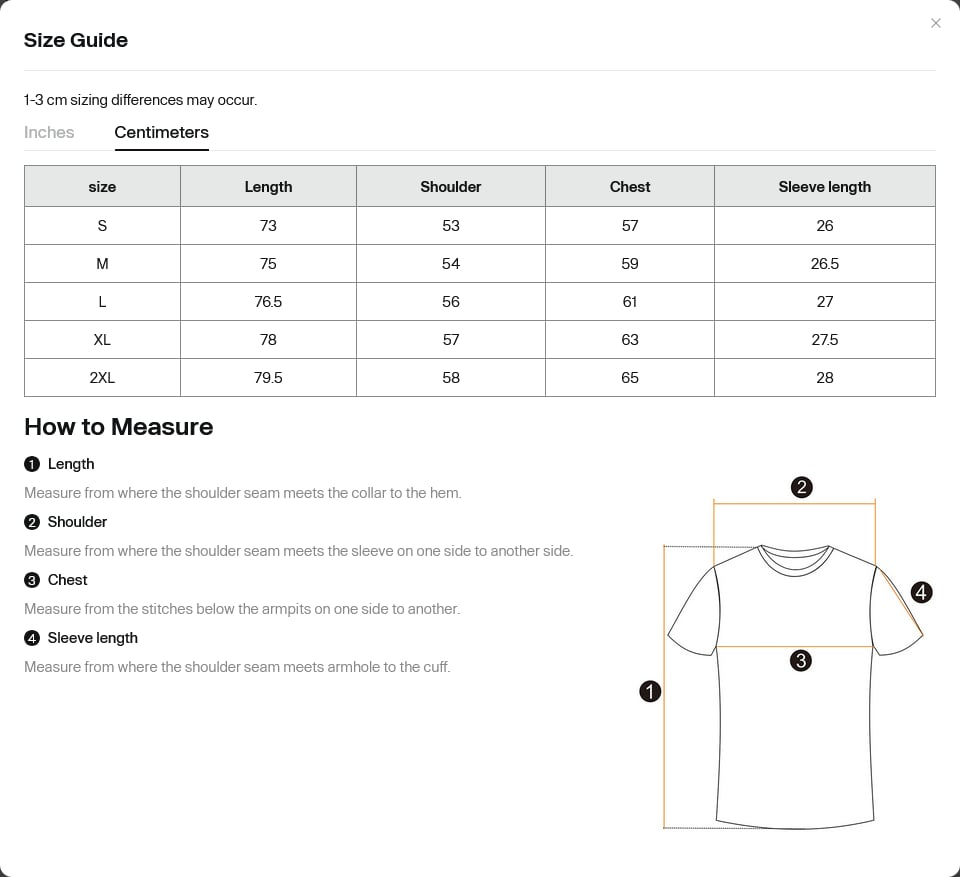Screen dimensions: 960x877
Task: Click the Sleeve length column header
Action: tap(825, 186)
